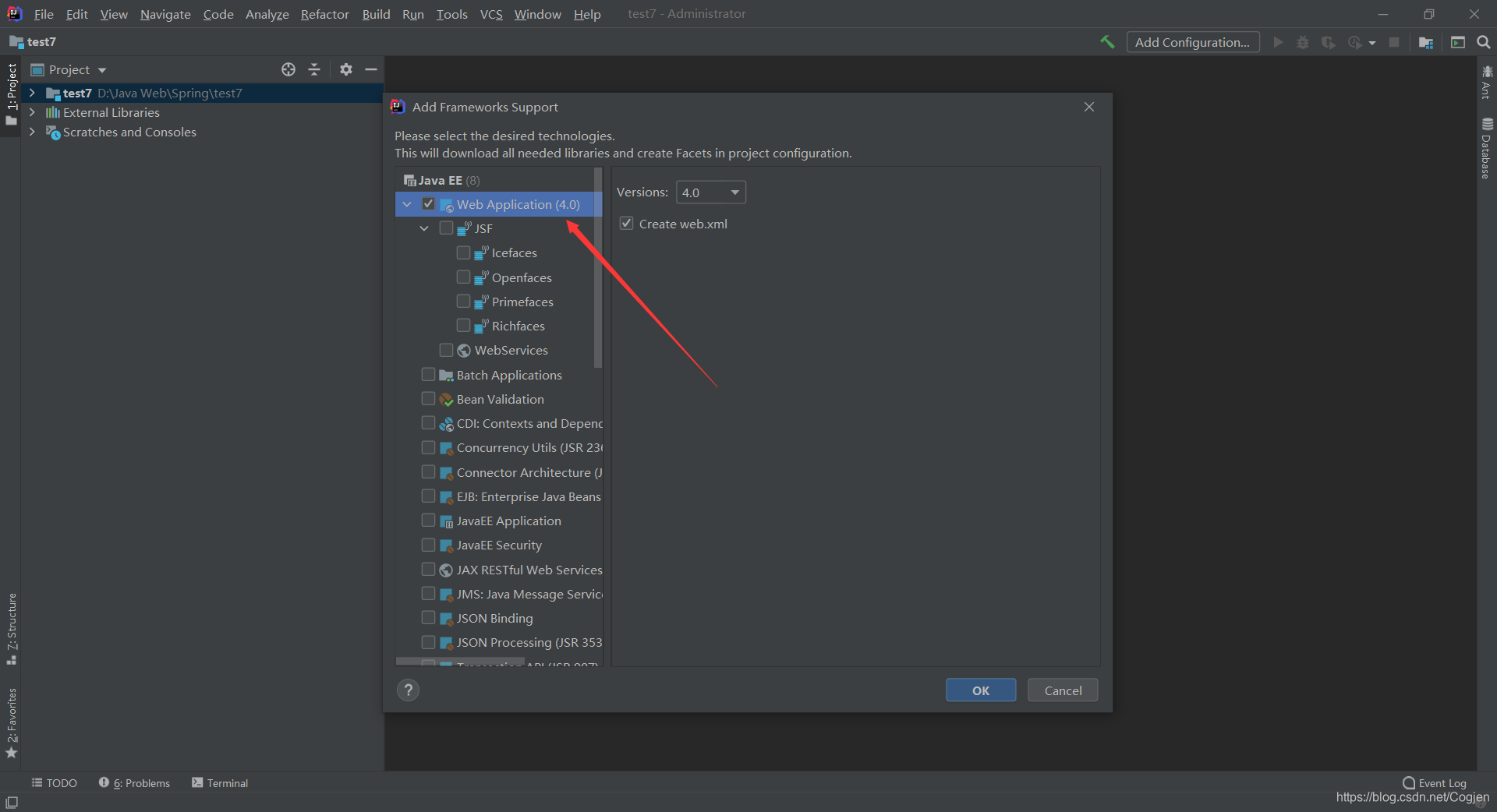Close the Add Frameworks Support dialog
The image size is (1497, 812).
point(1089,107)
